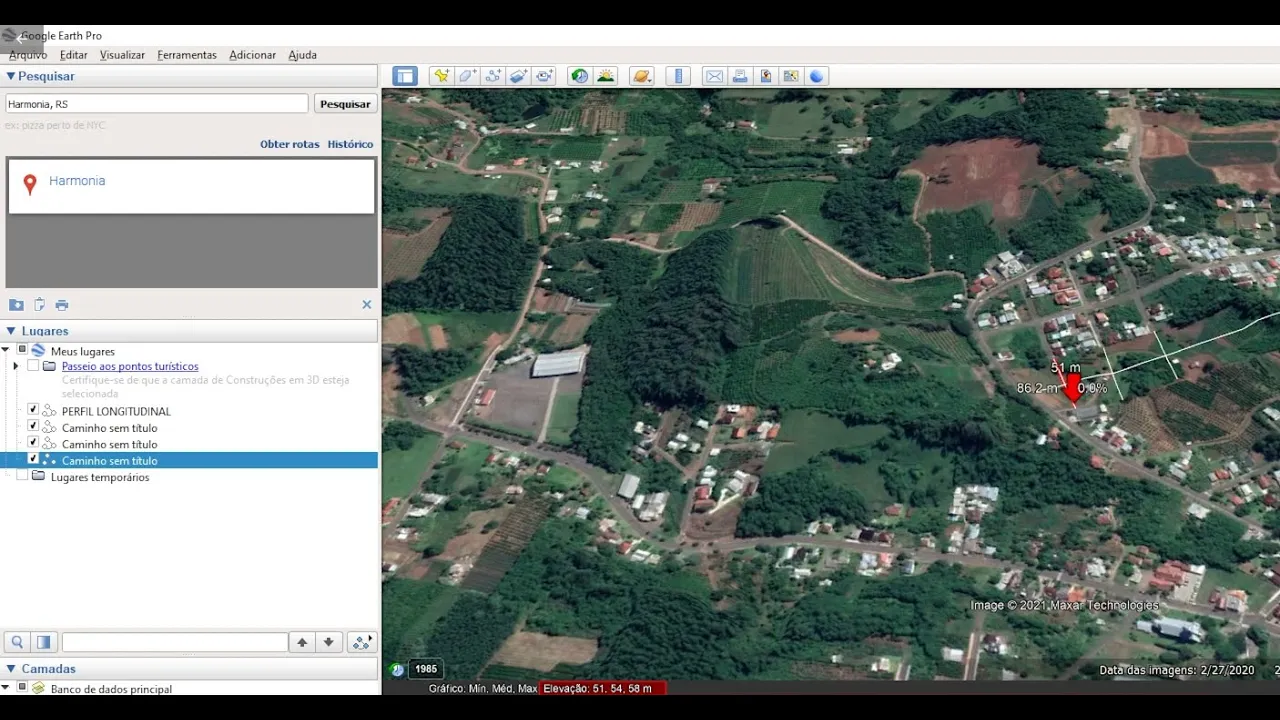Open the Histórico link
This screenshot has width=1280, height=720.
[x=350, y=144]
